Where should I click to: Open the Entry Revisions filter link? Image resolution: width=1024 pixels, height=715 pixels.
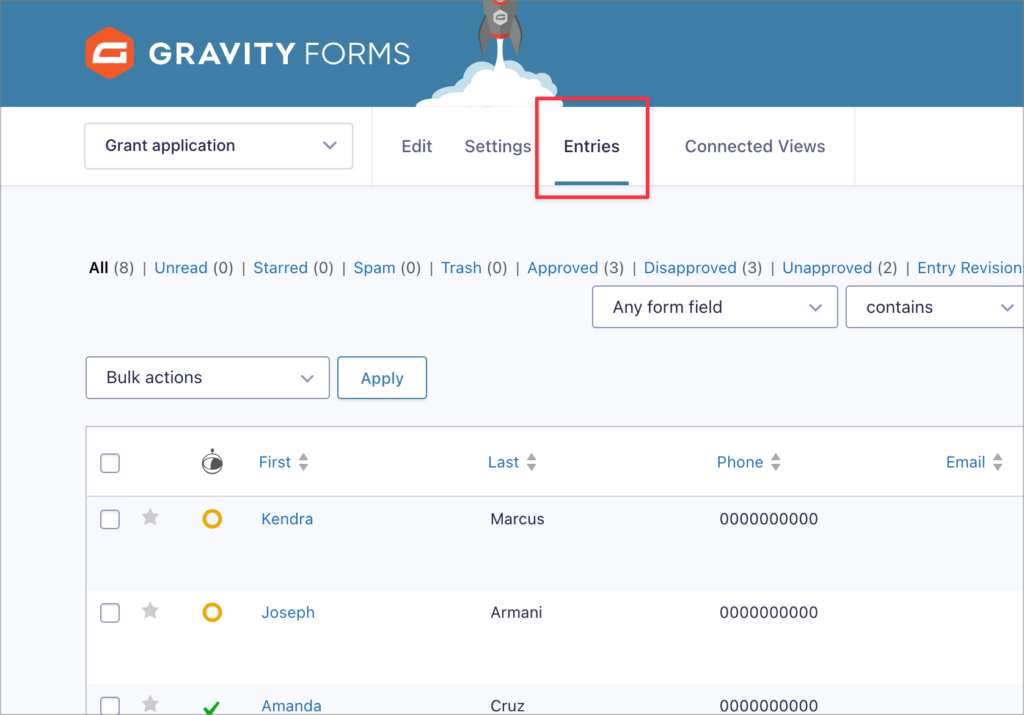tap(970, 268)
